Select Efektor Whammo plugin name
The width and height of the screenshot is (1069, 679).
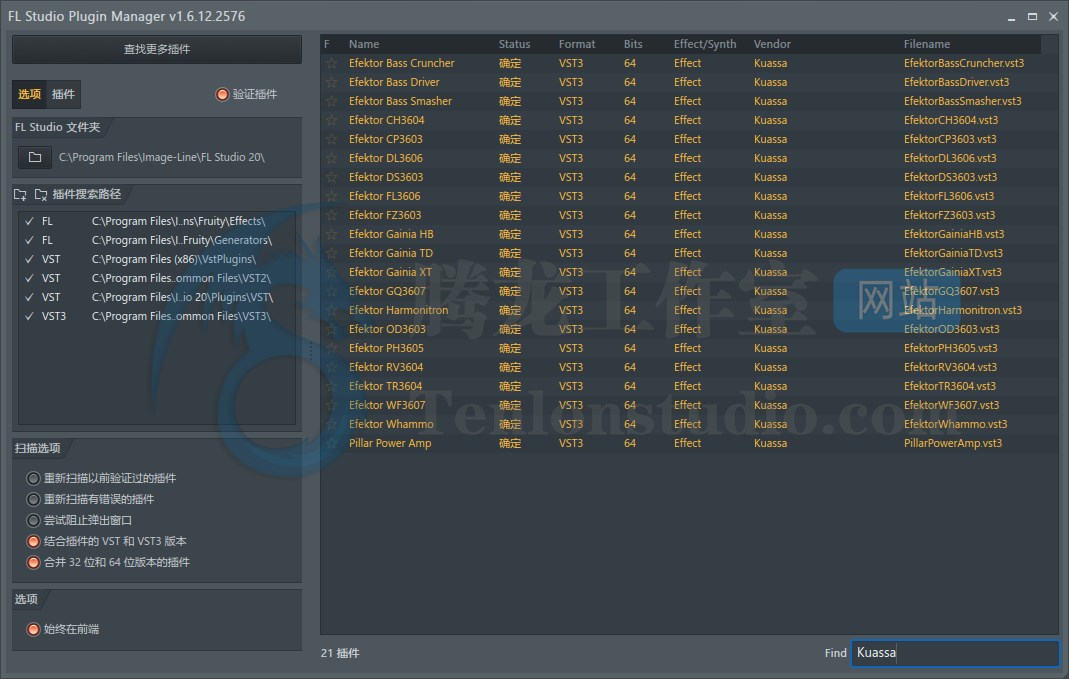tap(391, 425)
